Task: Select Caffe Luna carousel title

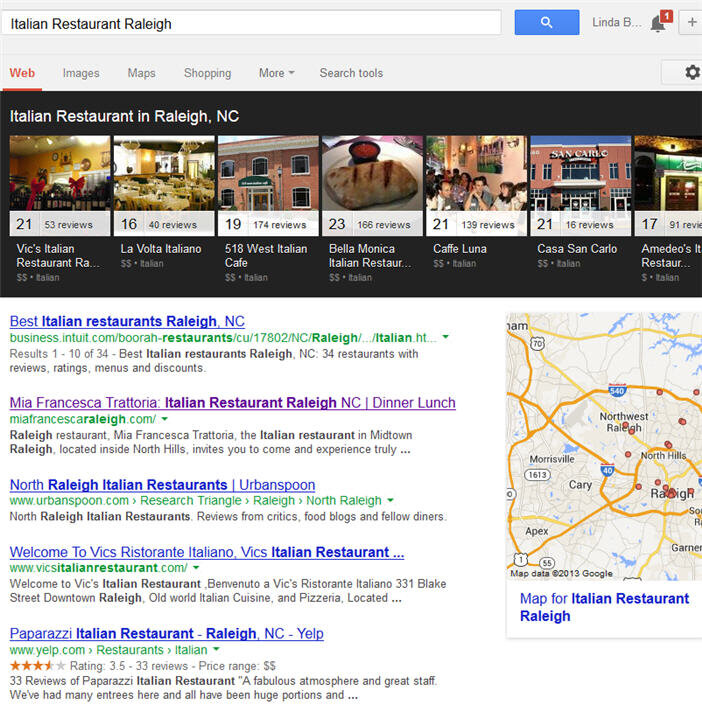Action: 460,249
